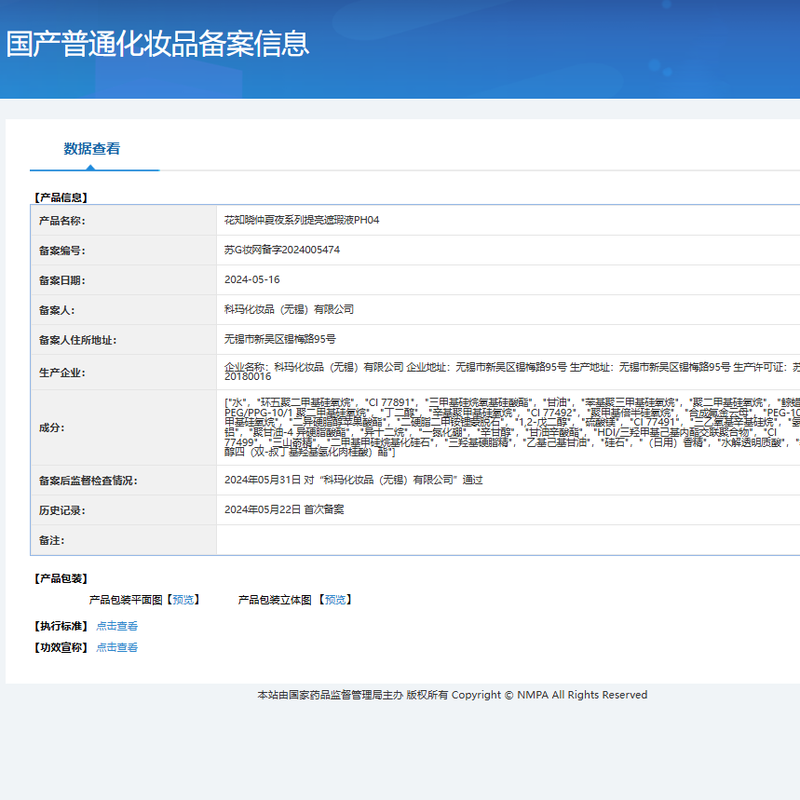Click 点击查看 next to 执行标准

pyautogui.click(x=117, y=626)
